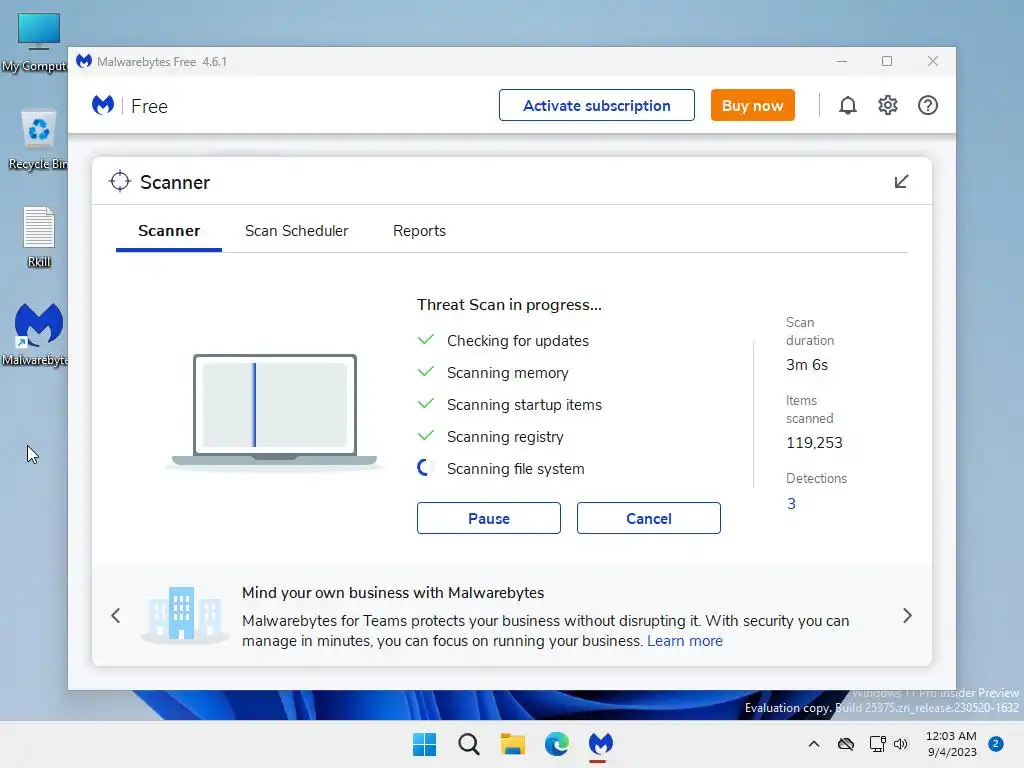Click the title bar Malwarebytes icon
Image resolution: width=1024 pixels, height=768 pixels.
coord(84,61)
